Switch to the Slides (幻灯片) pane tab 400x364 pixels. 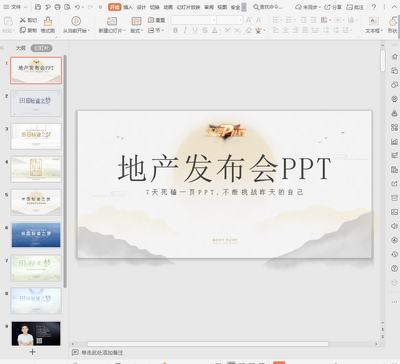(42, 48)
